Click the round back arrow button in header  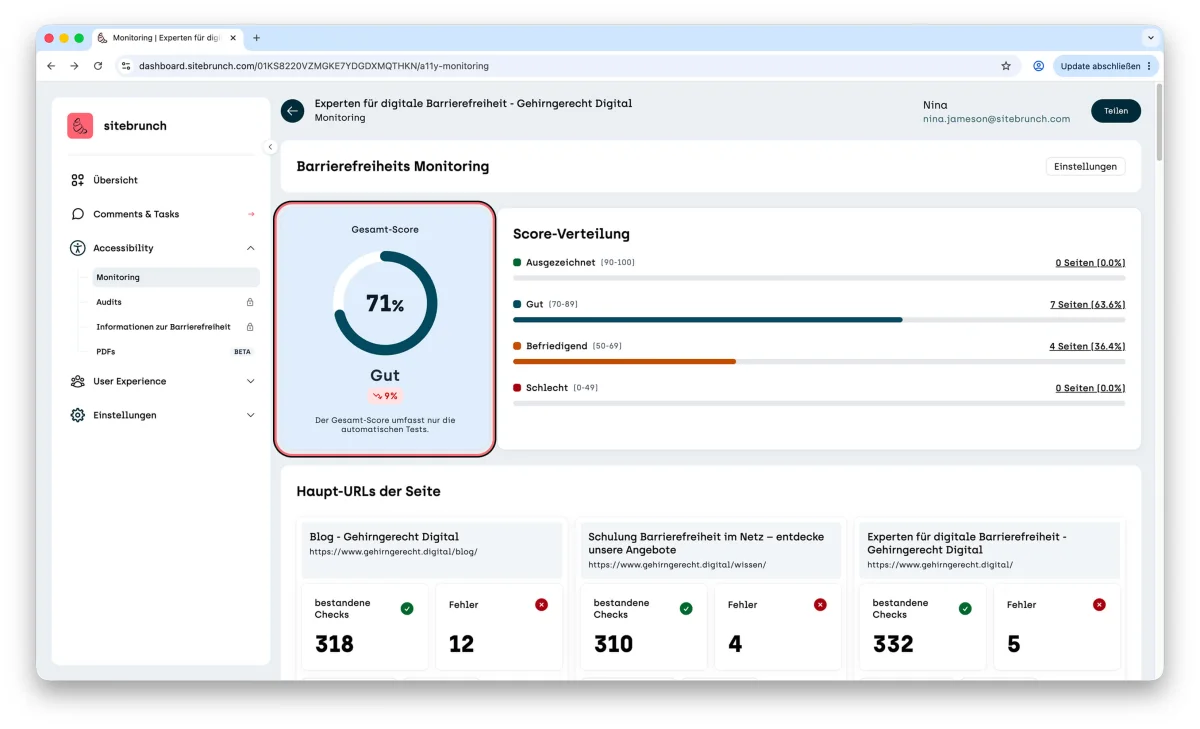coord(292,111)
